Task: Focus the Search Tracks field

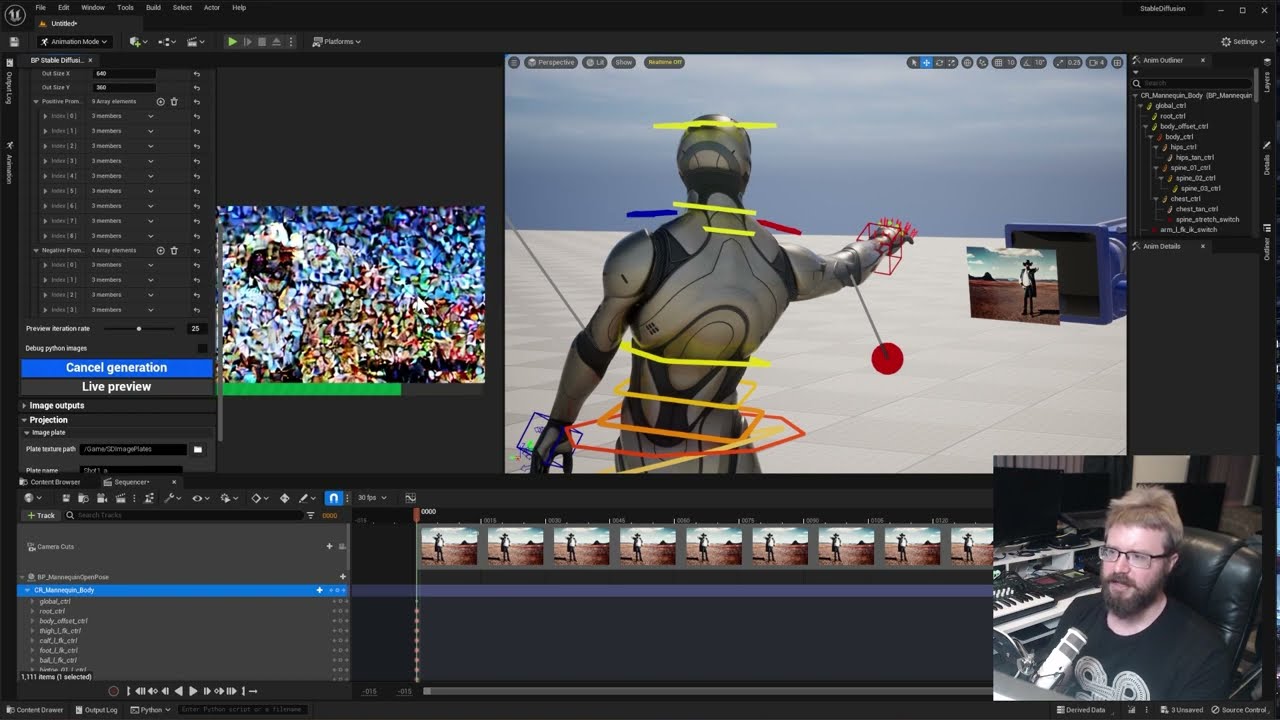Action: [x=185, y=515]
